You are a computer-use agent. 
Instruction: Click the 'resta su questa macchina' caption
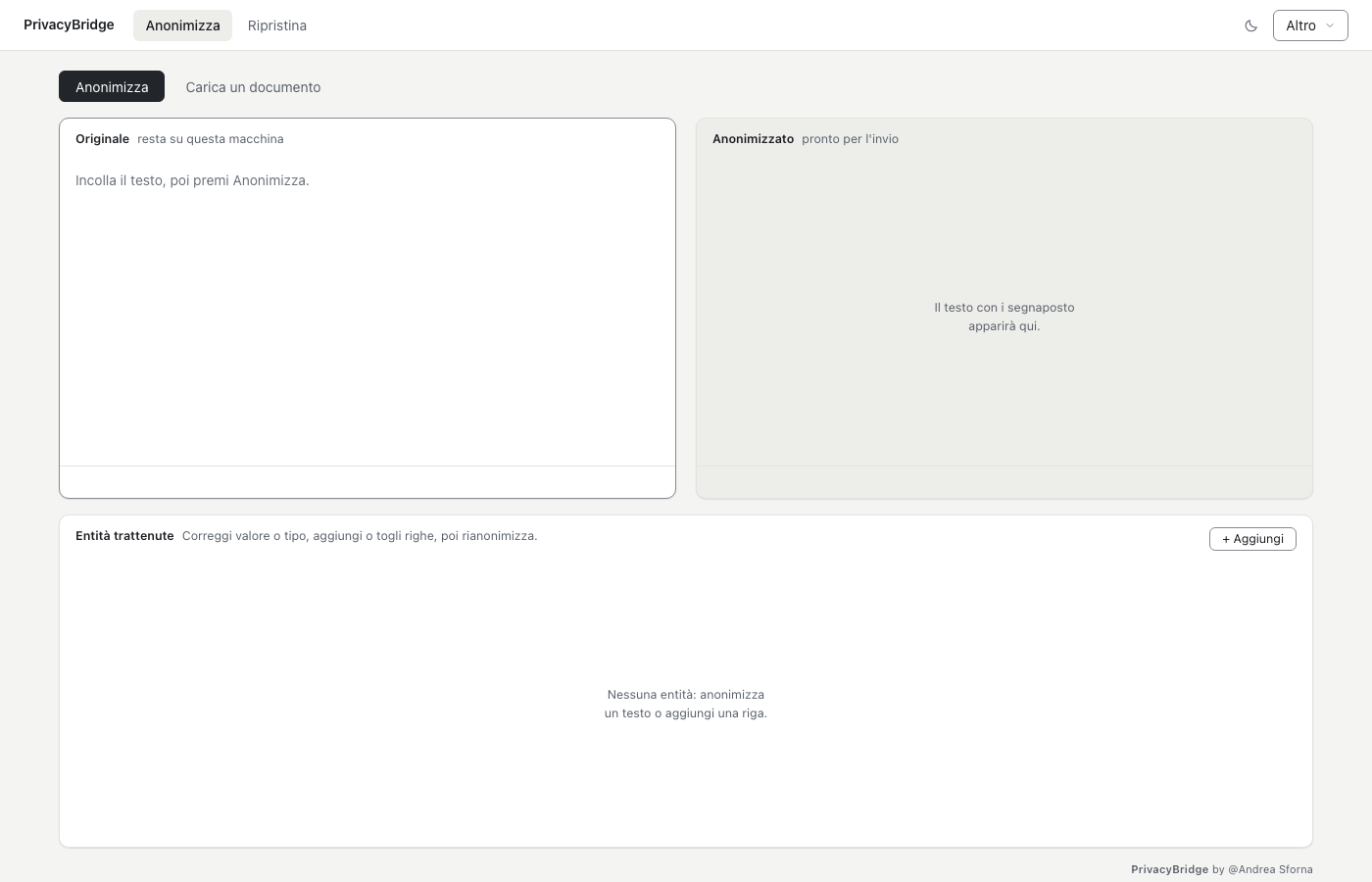pos(211,139)
